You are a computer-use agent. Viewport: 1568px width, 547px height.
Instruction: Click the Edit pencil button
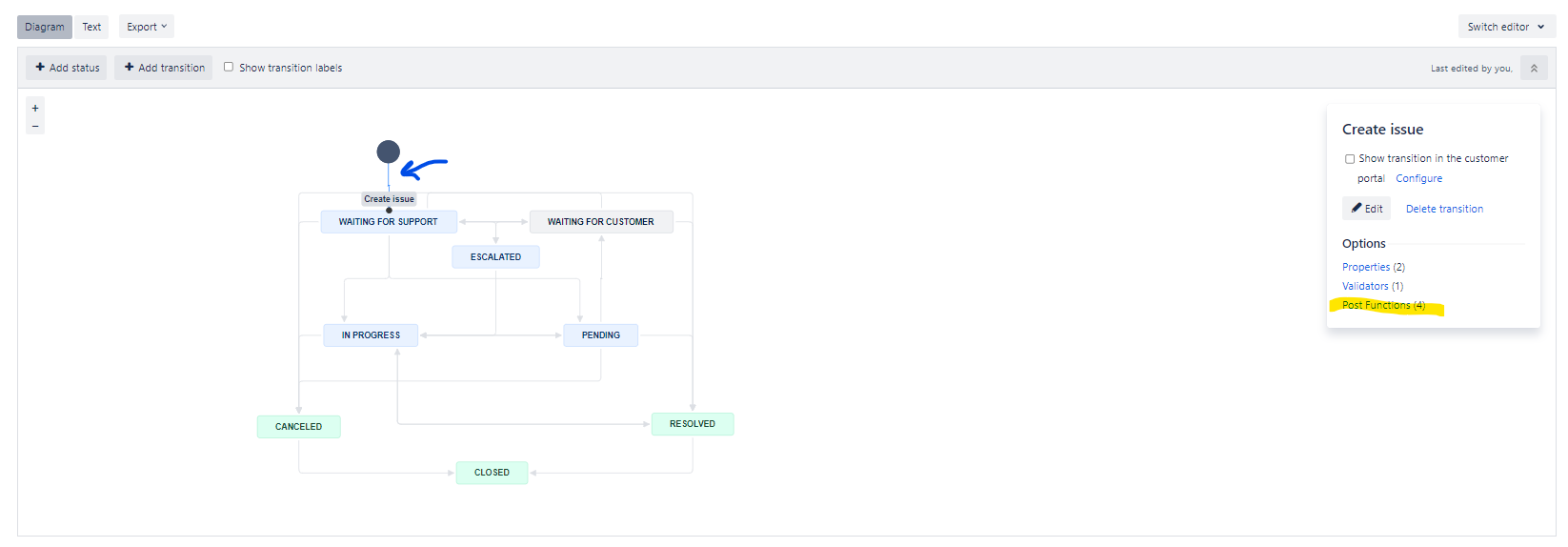(1366, 209)
